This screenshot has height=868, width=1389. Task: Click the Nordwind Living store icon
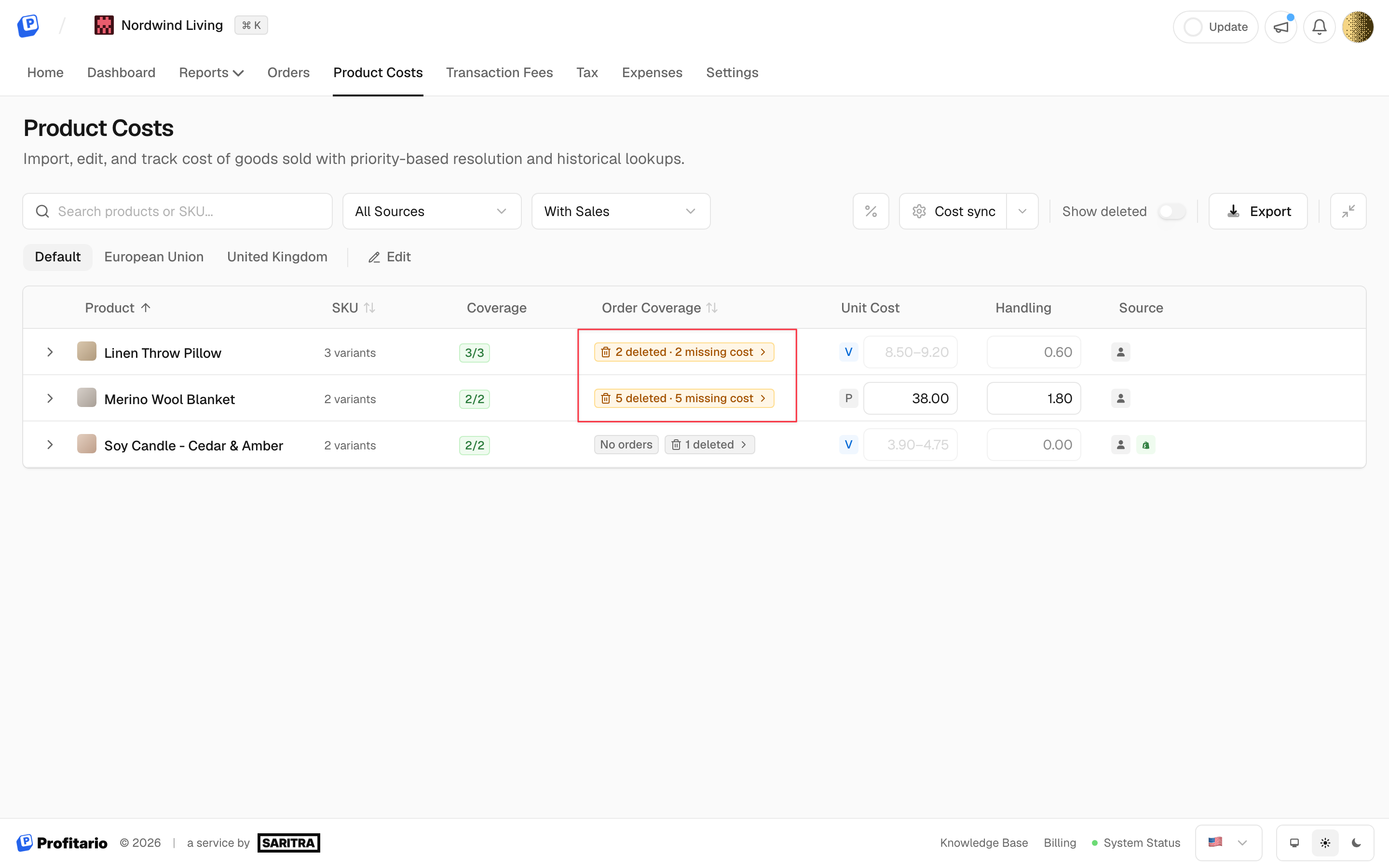[x=104, y=25]
